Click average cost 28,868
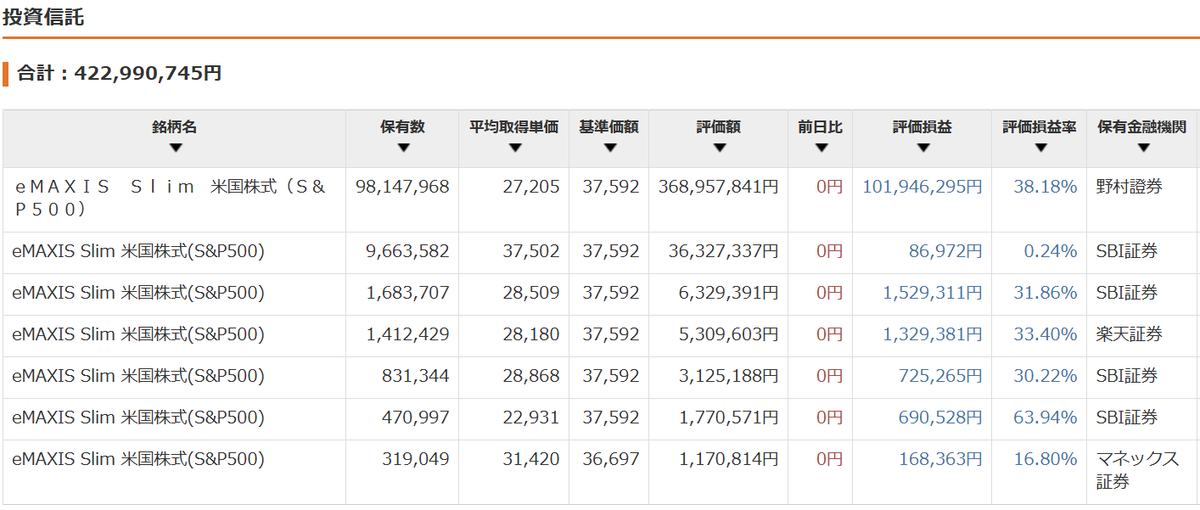 531,376
